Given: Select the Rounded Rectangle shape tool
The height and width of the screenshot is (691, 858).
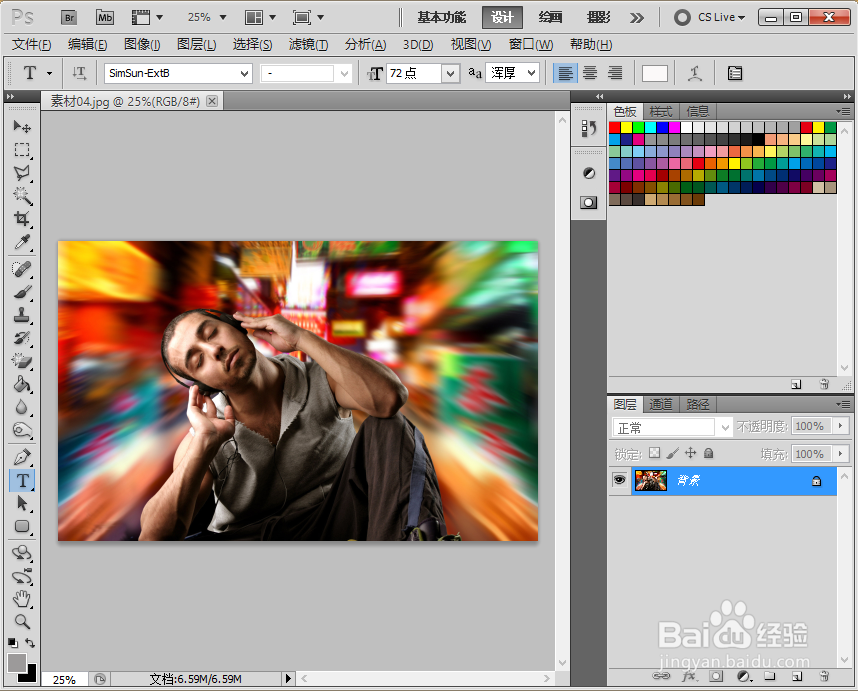Looking at the screenshot, I should [22, 526].
